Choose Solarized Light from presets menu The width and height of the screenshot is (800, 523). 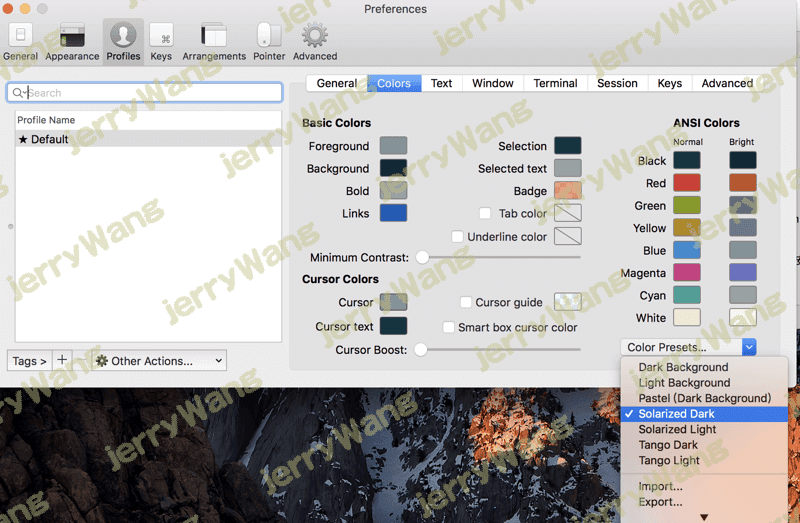677,429
